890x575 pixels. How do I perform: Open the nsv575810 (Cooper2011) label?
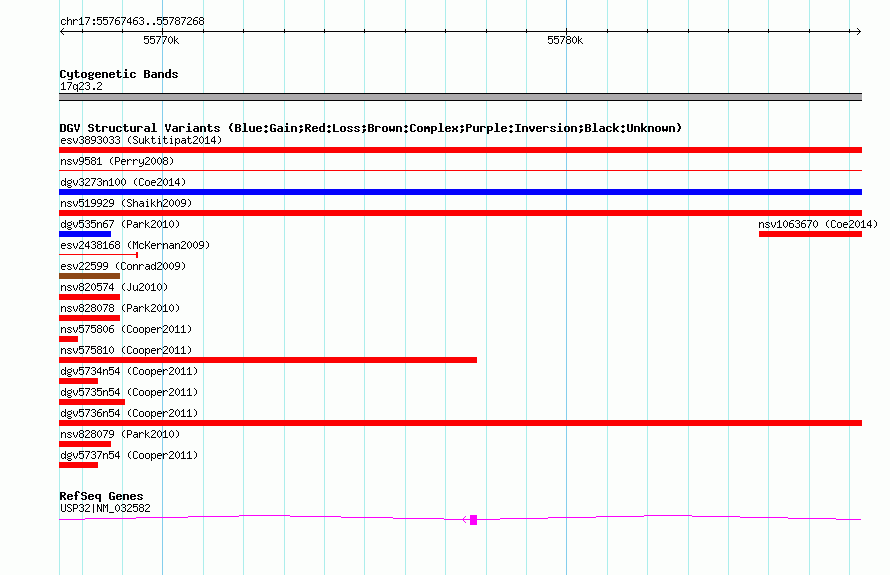point(126,350)
